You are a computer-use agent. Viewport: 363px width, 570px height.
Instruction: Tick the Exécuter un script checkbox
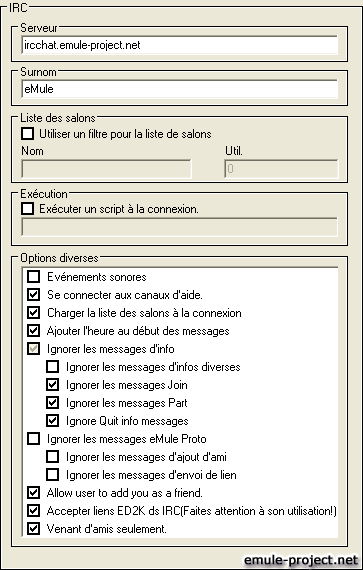[28, 209]
